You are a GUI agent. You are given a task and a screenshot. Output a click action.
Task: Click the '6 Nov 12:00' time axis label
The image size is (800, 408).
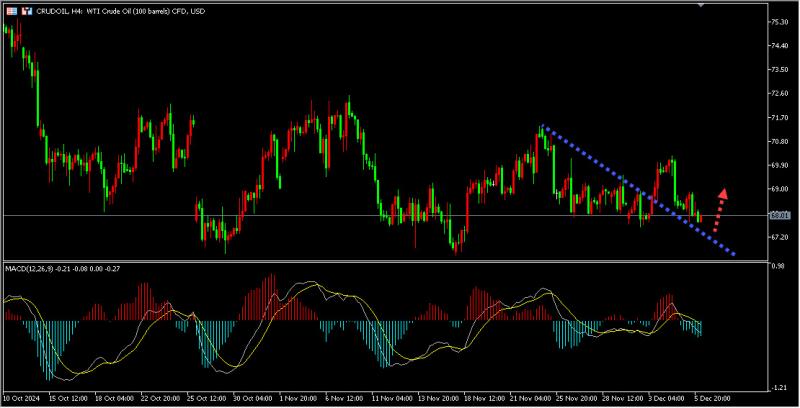[344, 398]
